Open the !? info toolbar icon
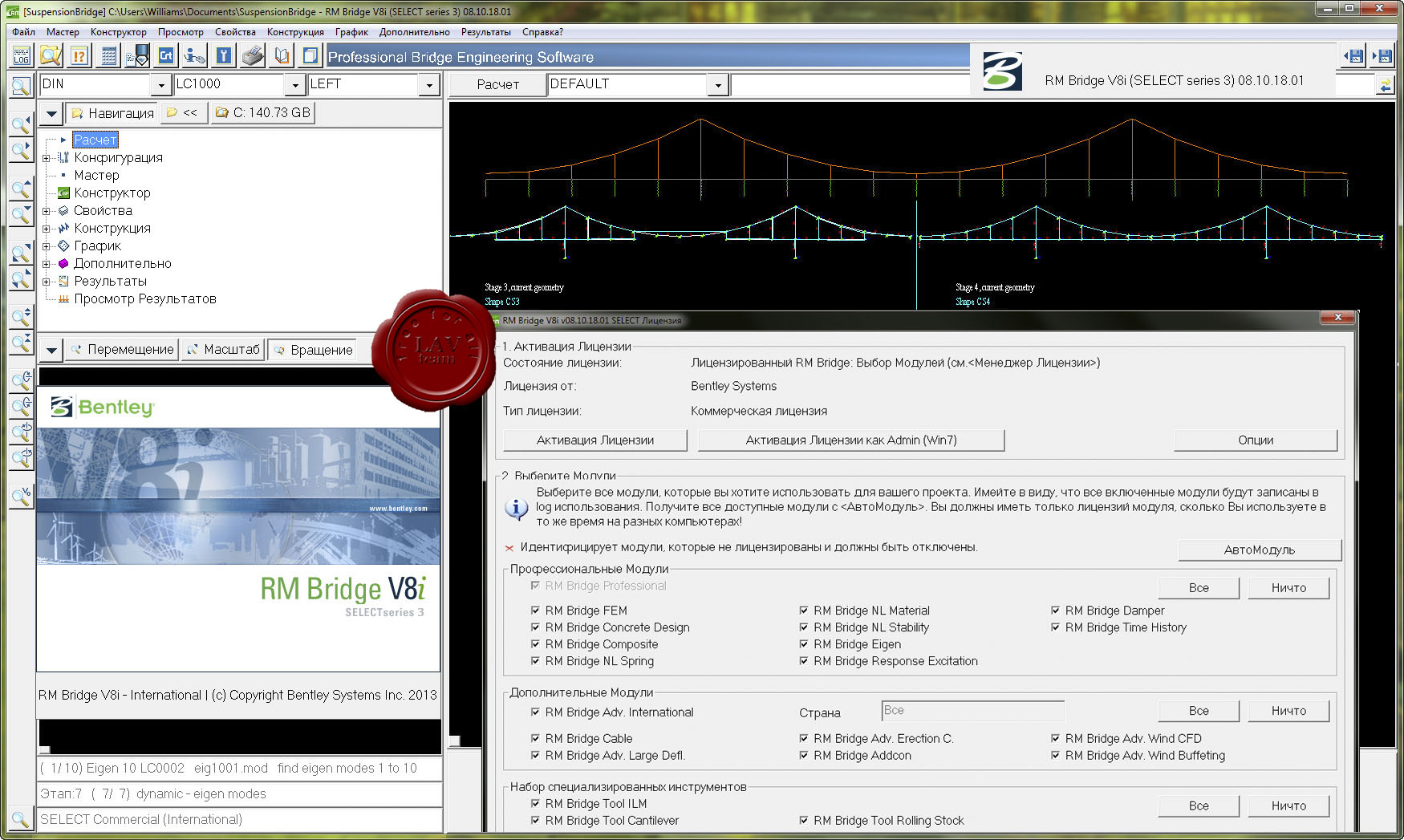1404x840 pixels. click(x=79, y=55)
